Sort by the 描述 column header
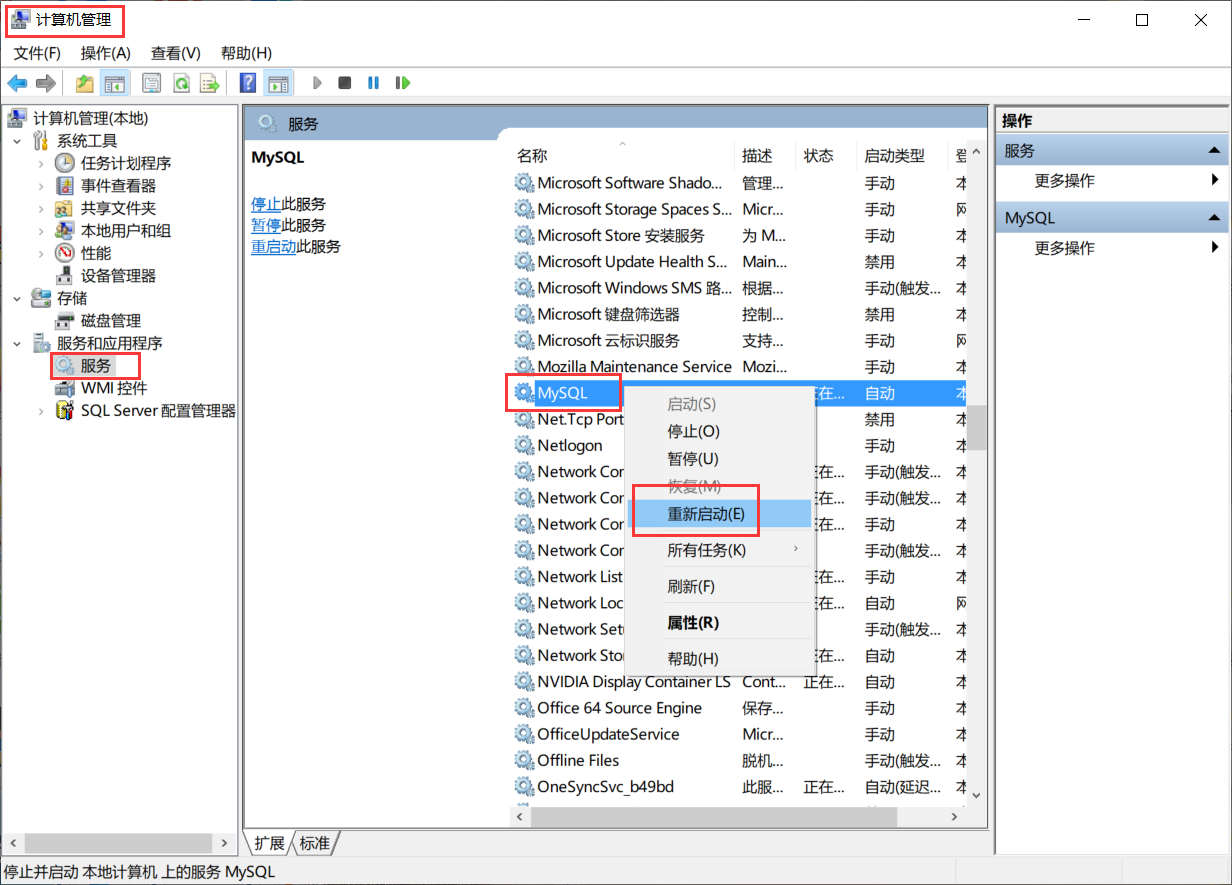The height and width of the screenshot is (885, 1232). (765, 156)
